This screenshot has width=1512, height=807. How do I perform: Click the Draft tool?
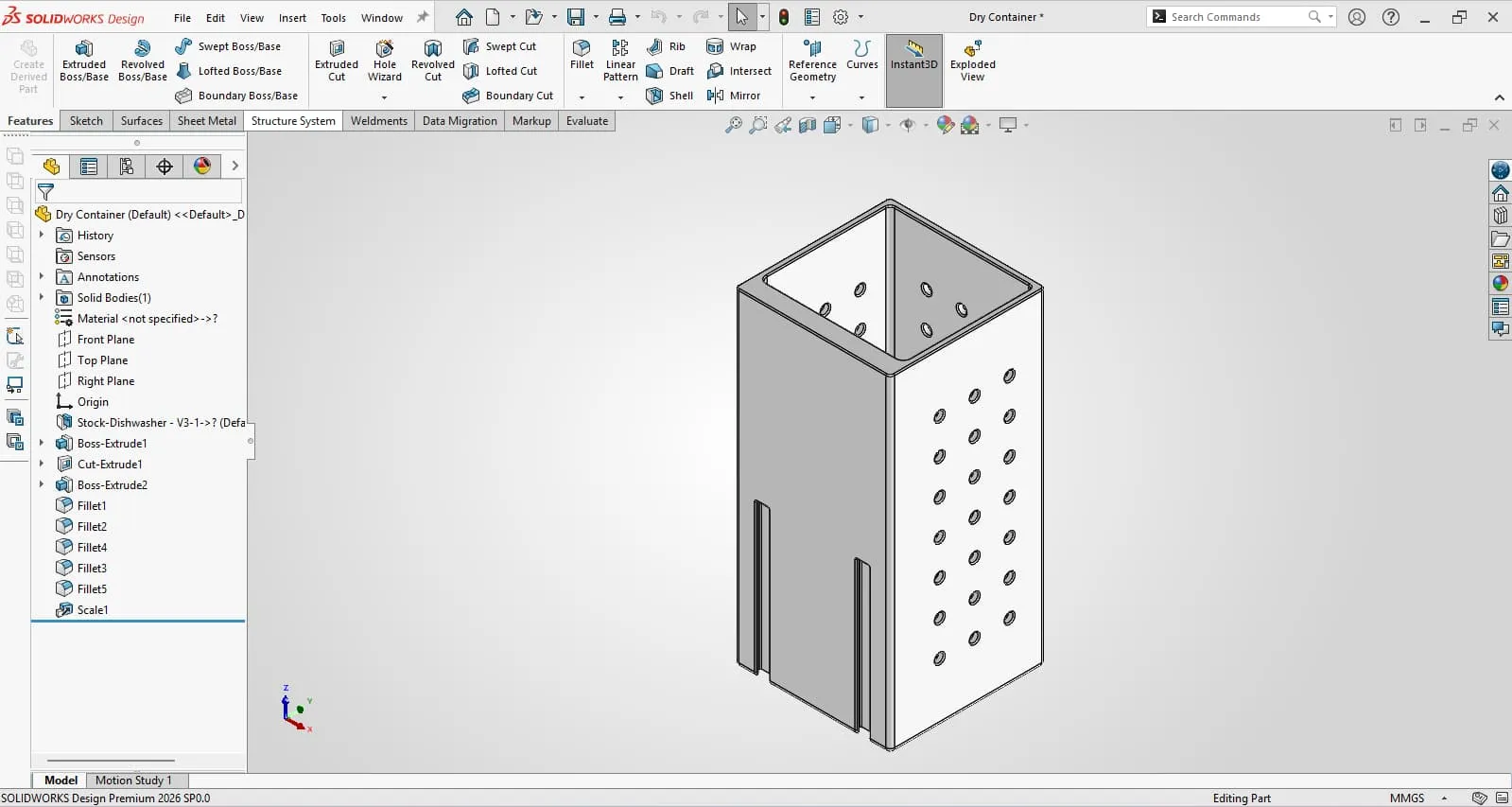click(669, 71)
